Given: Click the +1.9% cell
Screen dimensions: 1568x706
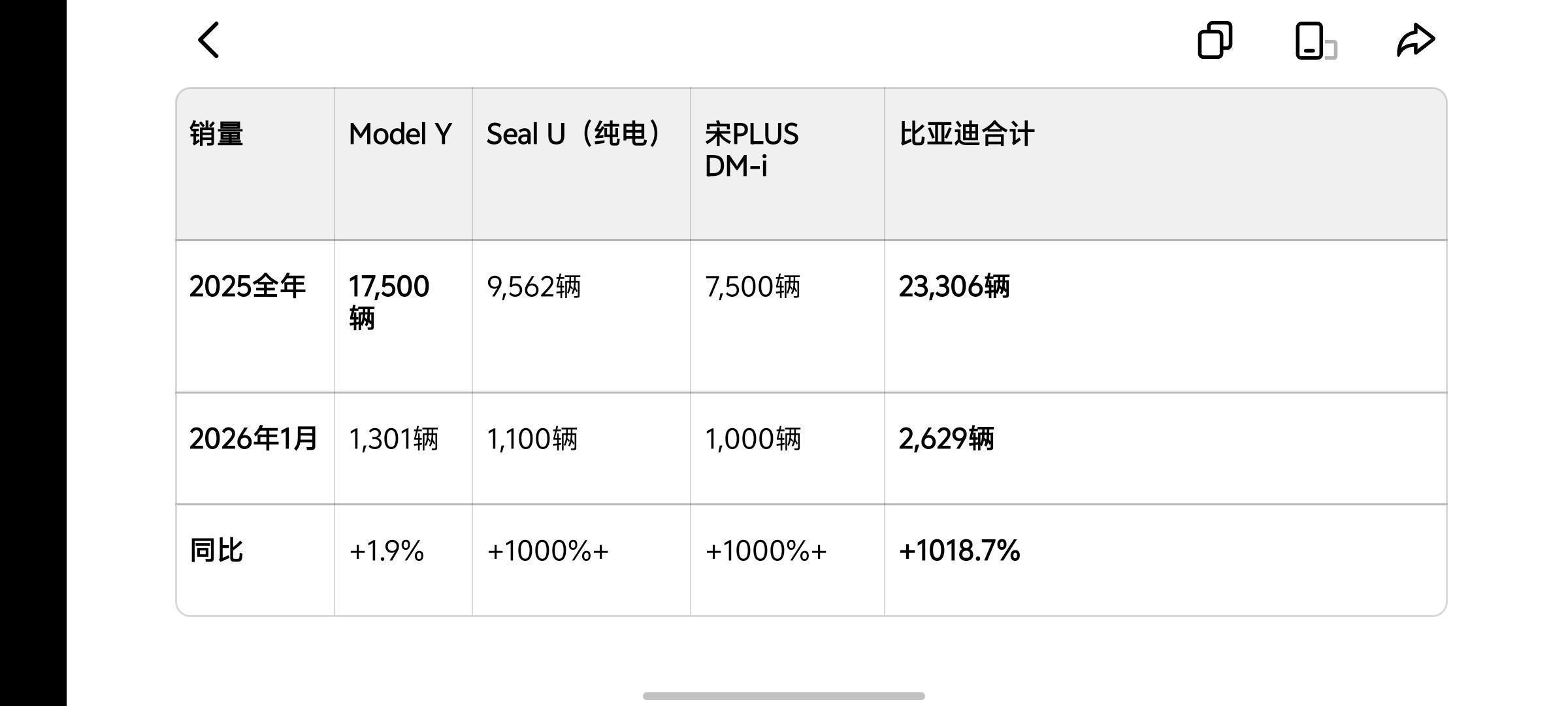Looking at the screenshot, I should pos(386,550).
